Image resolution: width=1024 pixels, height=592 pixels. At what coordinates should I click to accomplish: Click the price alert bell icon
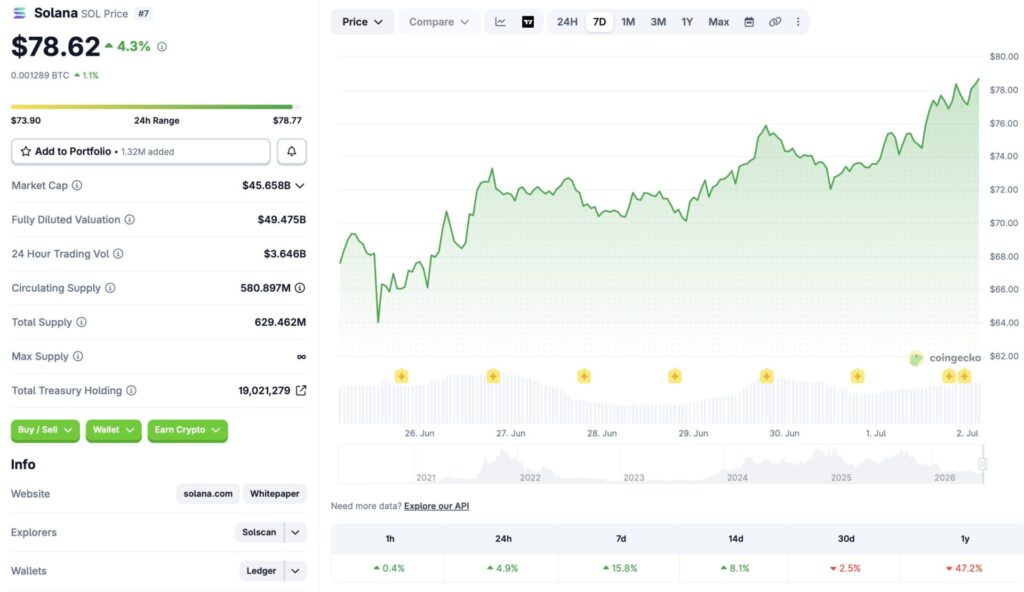[291, 151]
